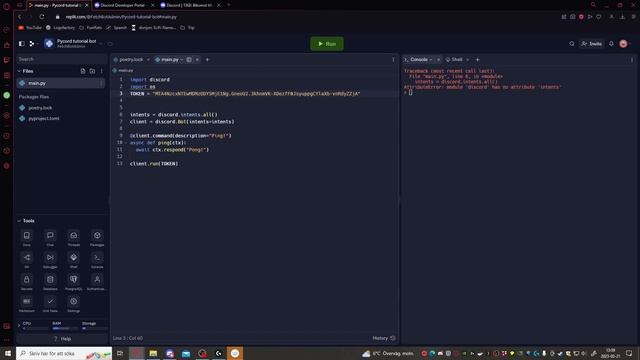The image size is (640, 360).
Task: Open the weather widget in taskbar
Action: point(388,353)
